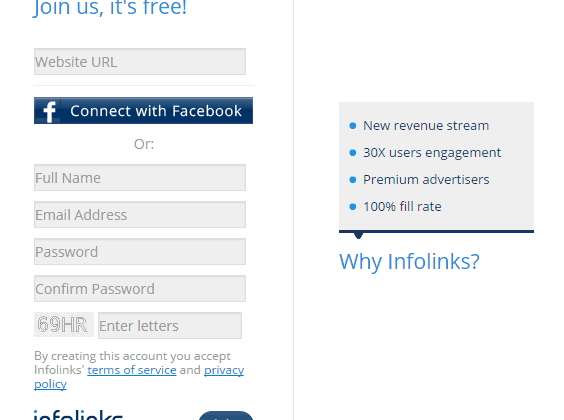The width and height of the screenshot is (564, 420).
Task: Select the Confirm Password field
Action: pyautogui.click(x=140, y=289)
